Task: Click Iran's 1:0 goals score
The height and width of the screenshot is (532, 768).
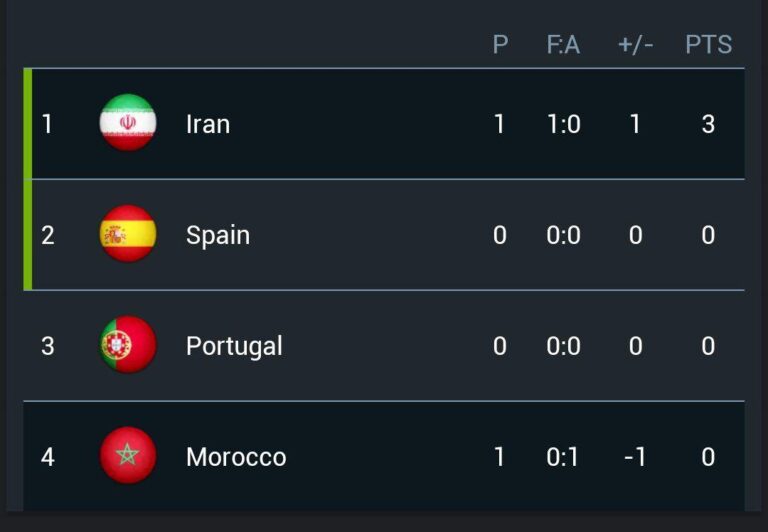Action: (563, 124)
